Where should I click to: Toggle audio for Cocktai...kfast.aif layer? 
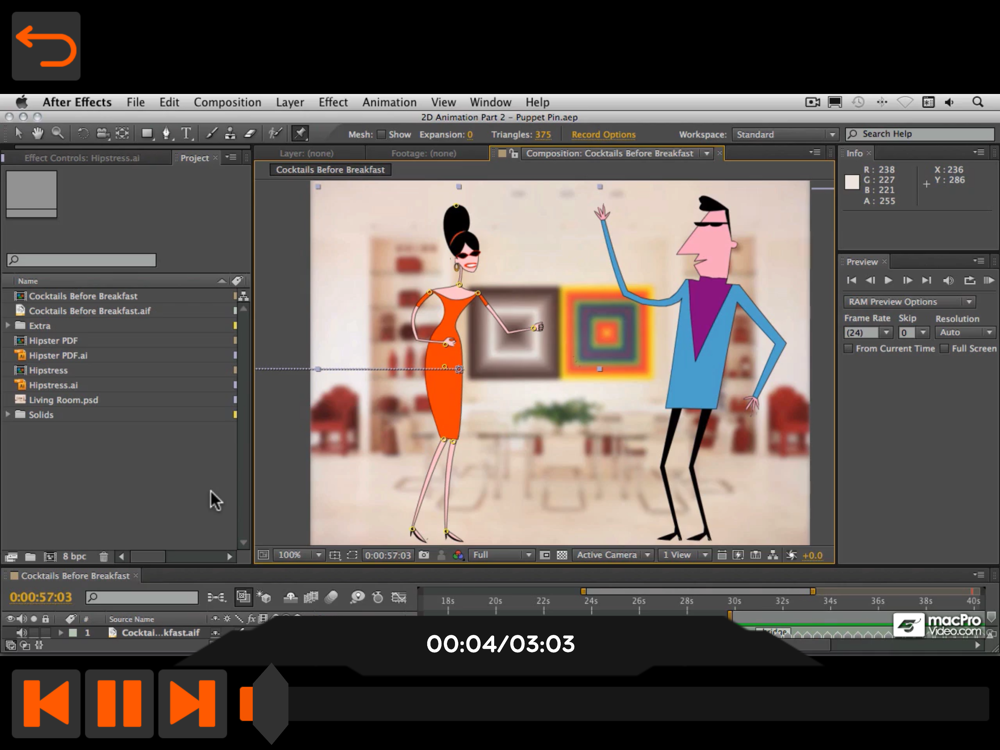click(x=22, y=633)
